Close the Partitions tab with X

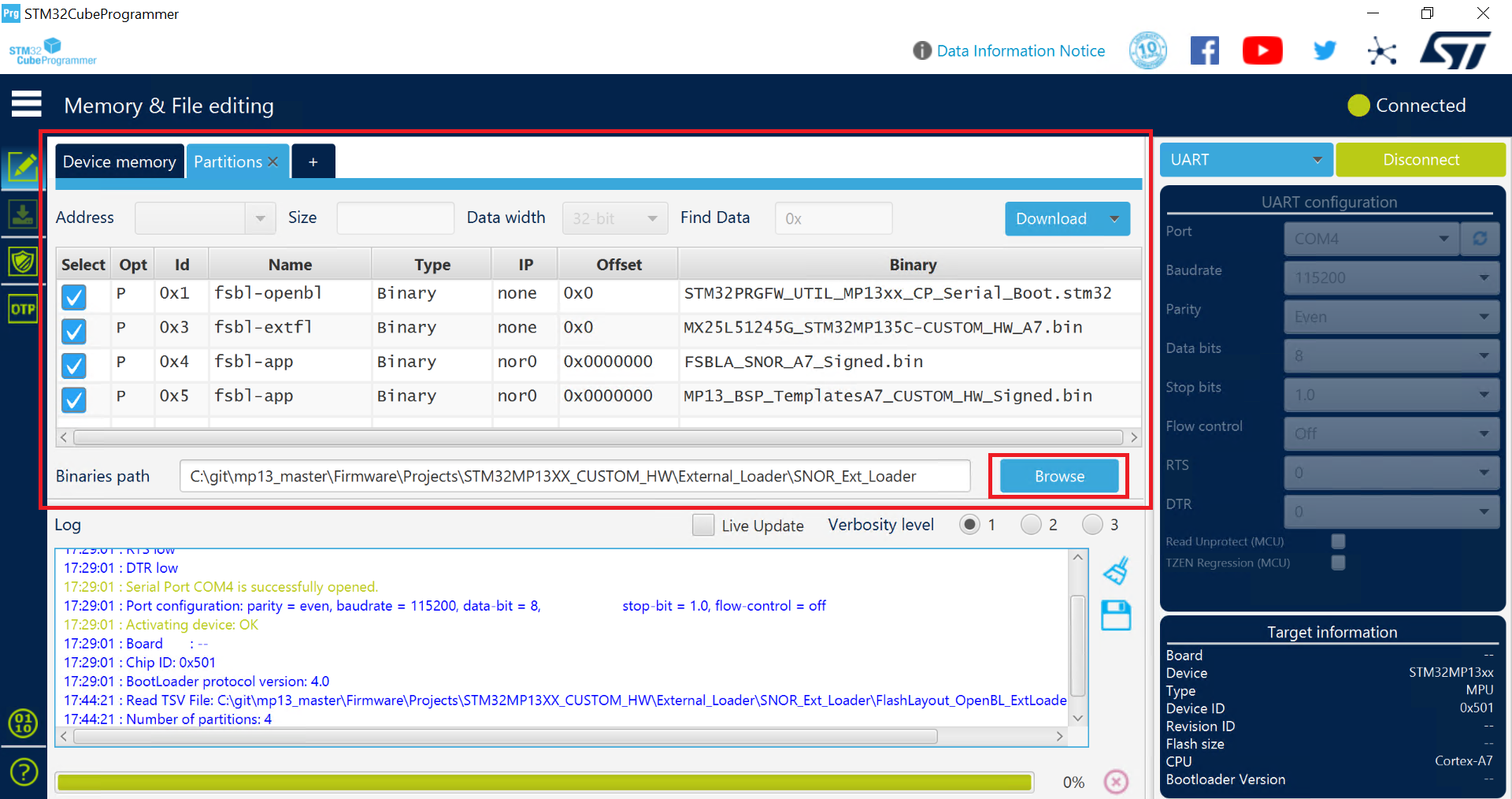[273, 162]
